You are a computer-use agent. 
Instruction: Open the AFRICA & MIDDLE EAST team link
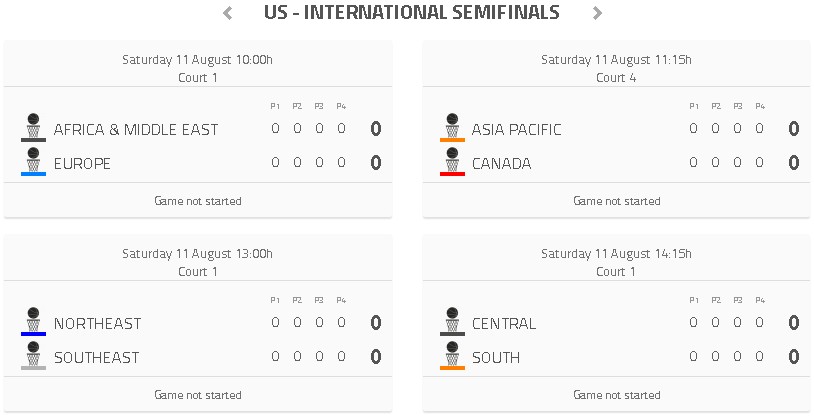click(136, 129)
